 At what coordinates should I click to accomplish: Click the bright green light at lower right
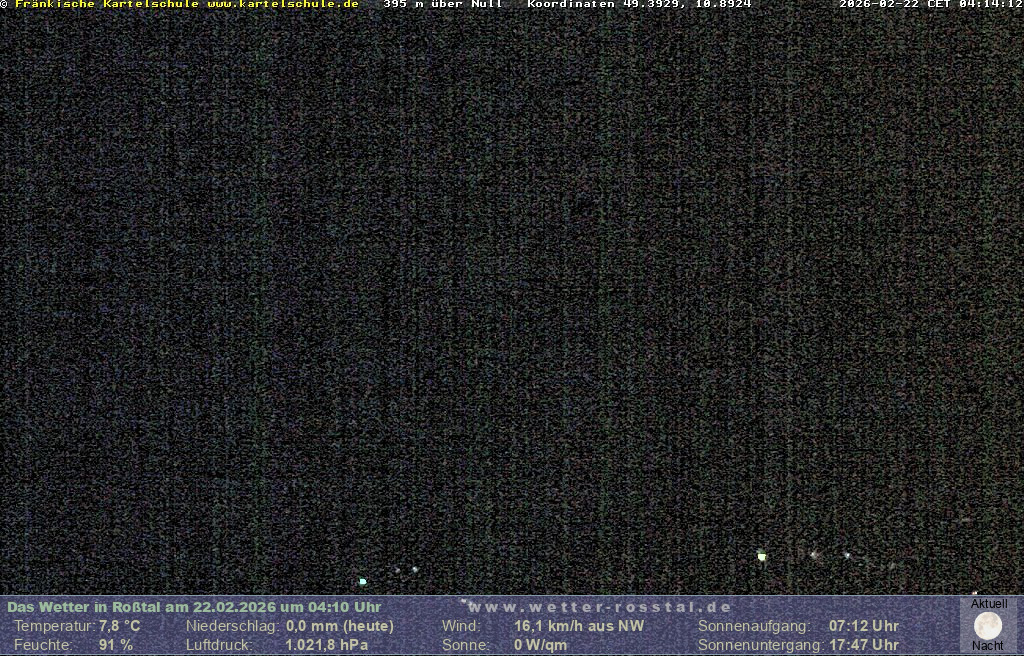[762, 556]
